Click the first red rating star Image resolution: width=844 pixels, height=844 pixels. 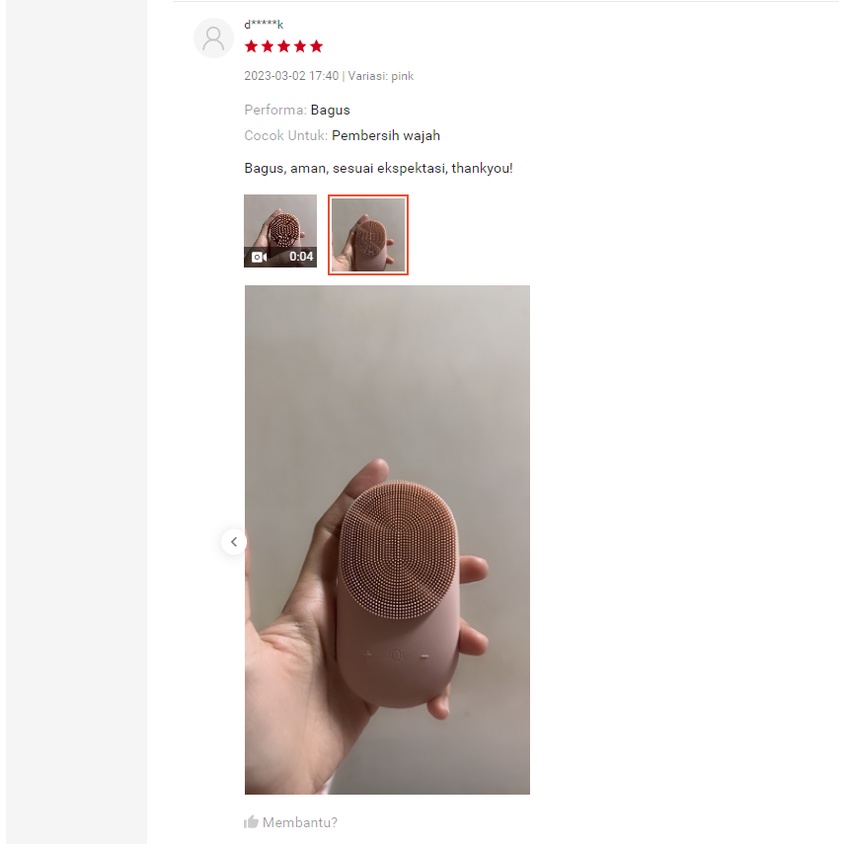pos(251,46)
